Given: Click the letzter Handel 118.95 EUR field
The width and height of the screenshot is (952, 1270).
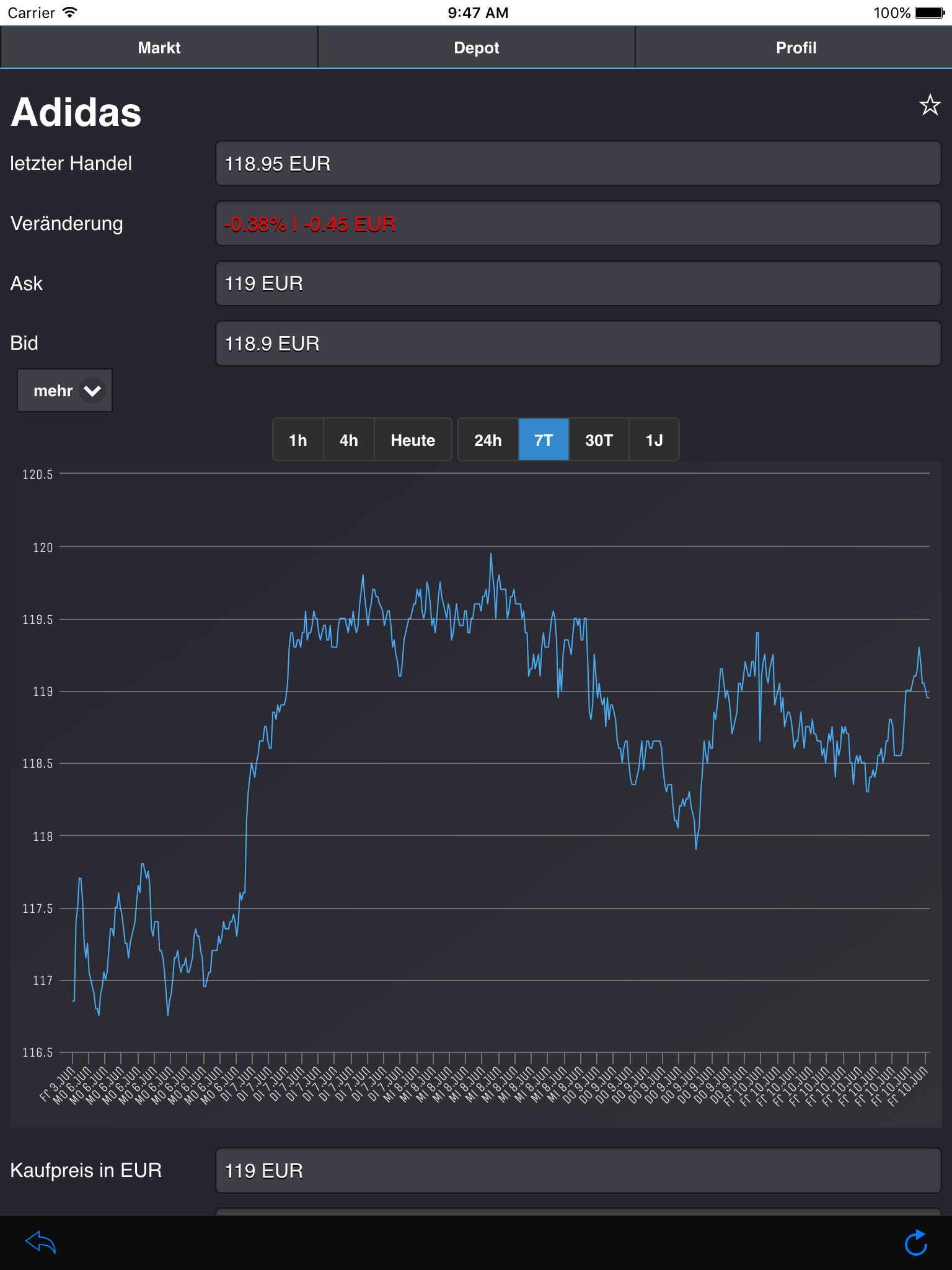Looking at the screenshot, I should (578, 164).
